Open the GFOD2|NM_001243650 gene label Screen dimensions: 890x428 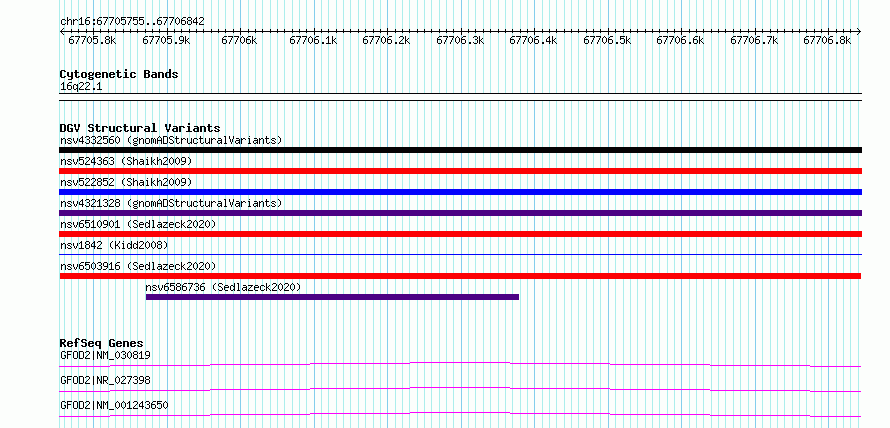tap(114, 405)
